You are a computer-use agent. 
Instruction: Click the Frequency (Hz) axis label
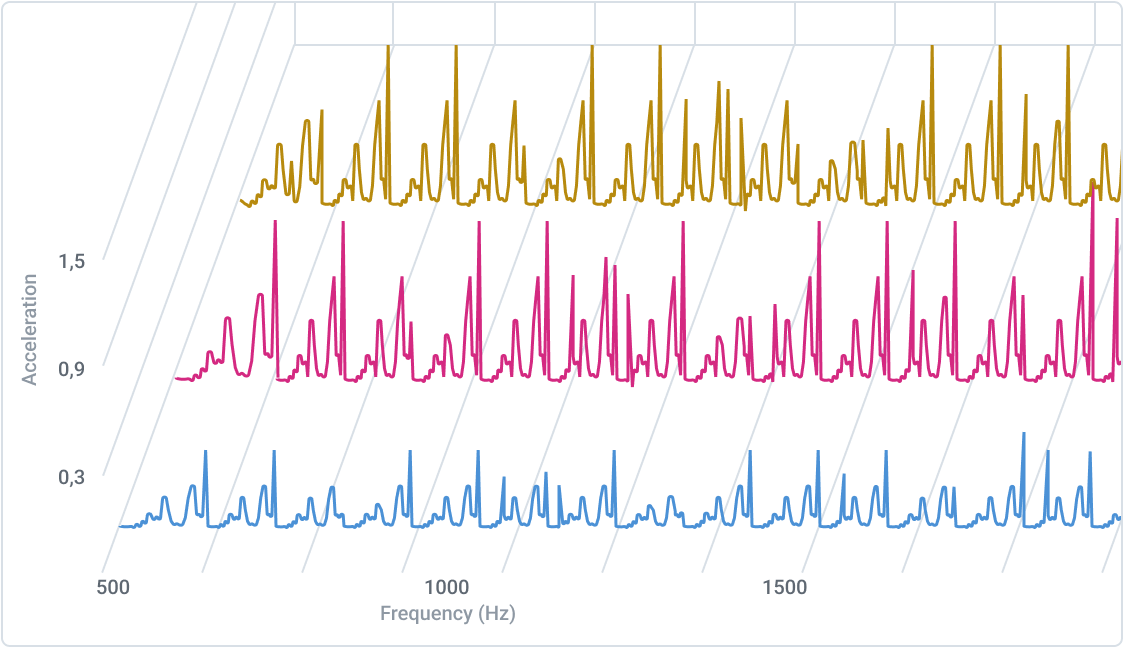(449, 613)
